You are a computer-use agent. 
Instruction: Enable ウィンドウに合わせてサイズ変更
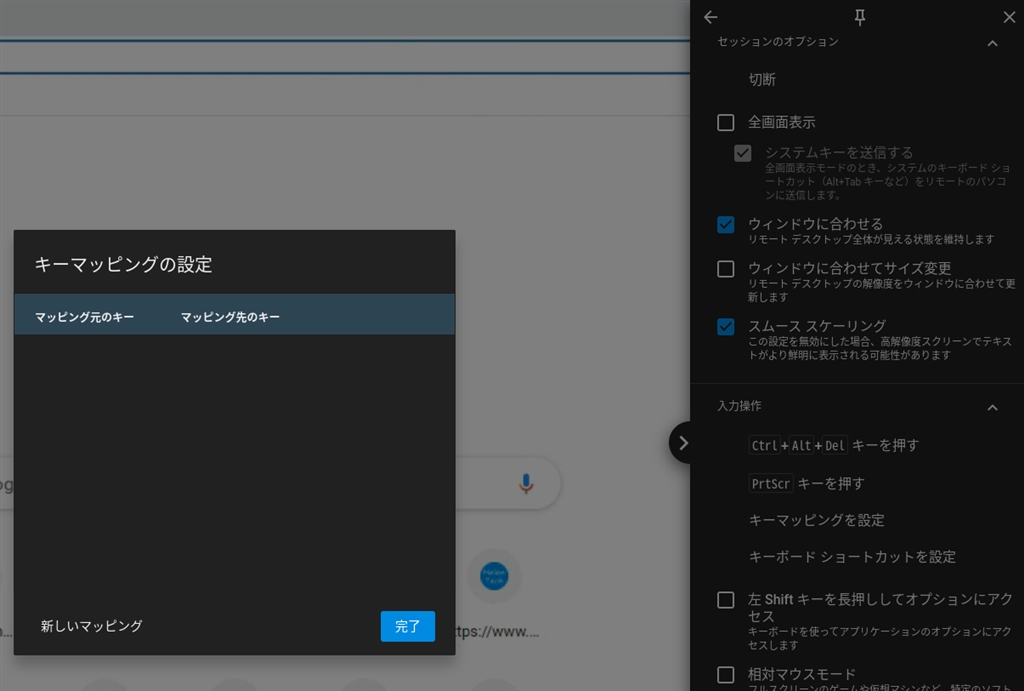point(726,269)
